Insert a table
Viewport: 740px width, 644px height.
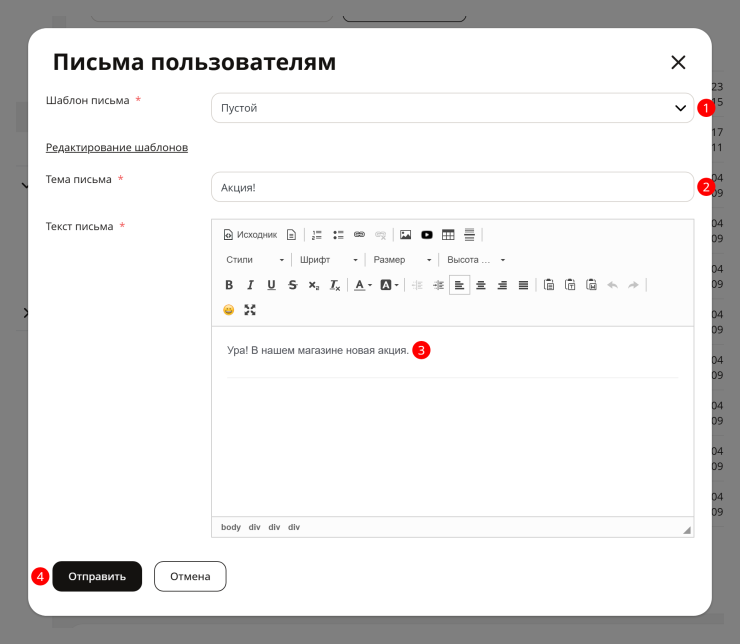pyautogui.click(x=448, y=234)
